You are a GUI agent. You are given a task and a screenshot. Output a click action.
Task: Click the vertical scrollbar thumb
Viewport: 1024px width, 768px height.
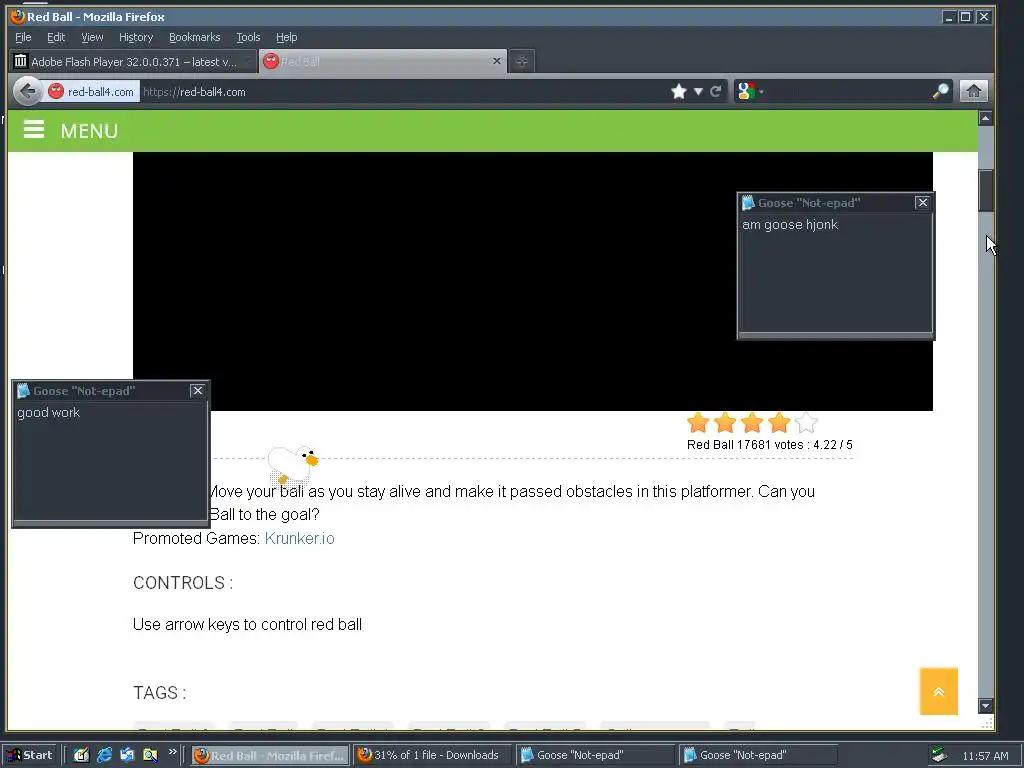tap(985, 190)
